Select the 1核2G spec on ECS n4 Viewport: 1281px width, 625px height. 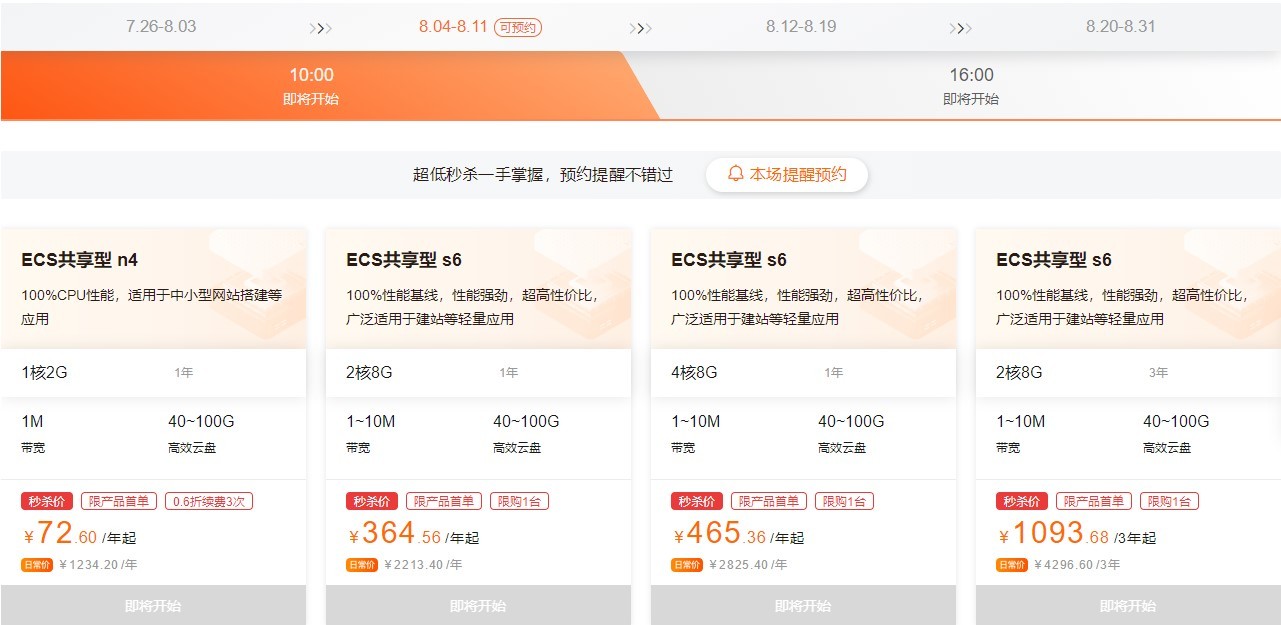click(45, 373)
